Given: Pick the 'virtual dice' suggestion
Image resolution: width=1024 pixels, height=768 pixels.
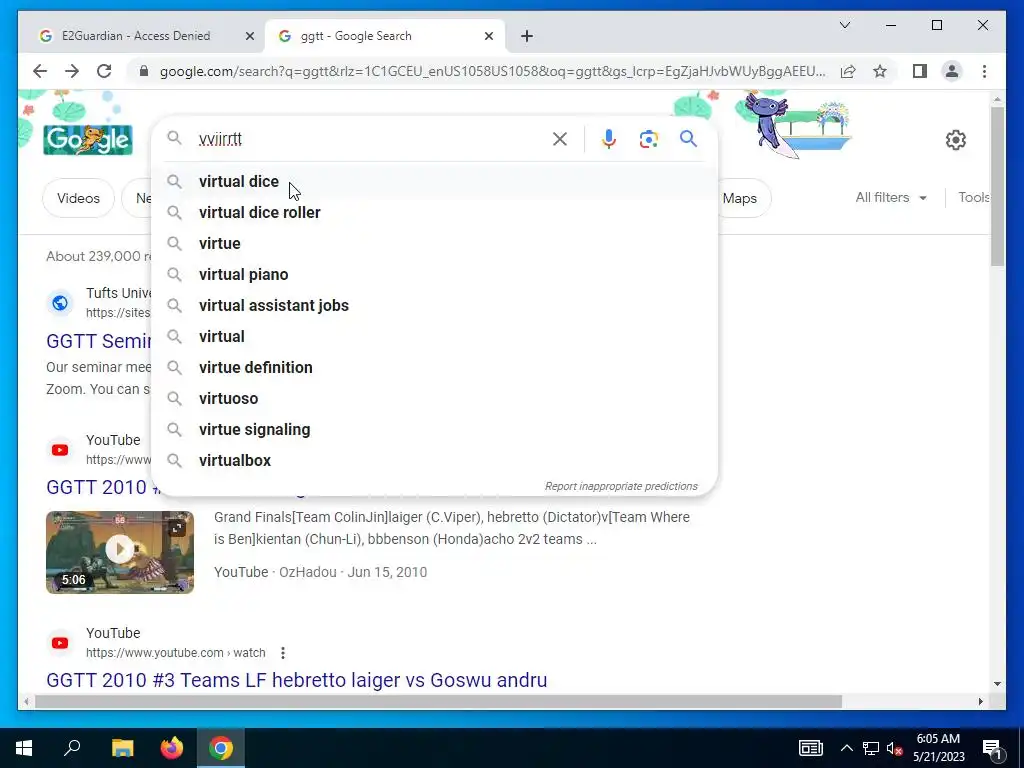Looking at the screenshot, I should (434, 182).
